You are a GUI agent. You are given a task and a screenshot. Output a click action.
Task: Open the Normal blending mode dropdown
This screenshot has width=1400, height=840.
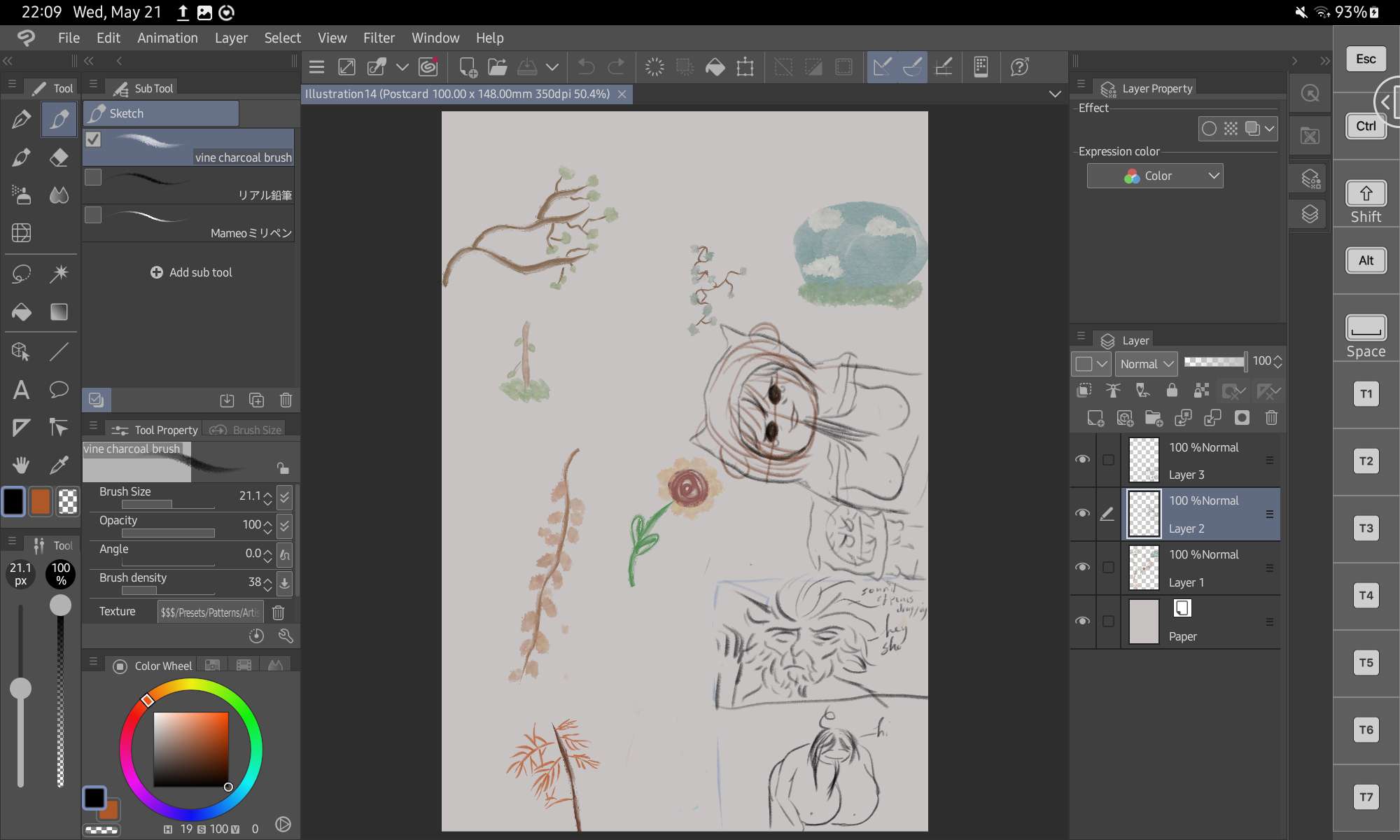[x=1147, y=364]
